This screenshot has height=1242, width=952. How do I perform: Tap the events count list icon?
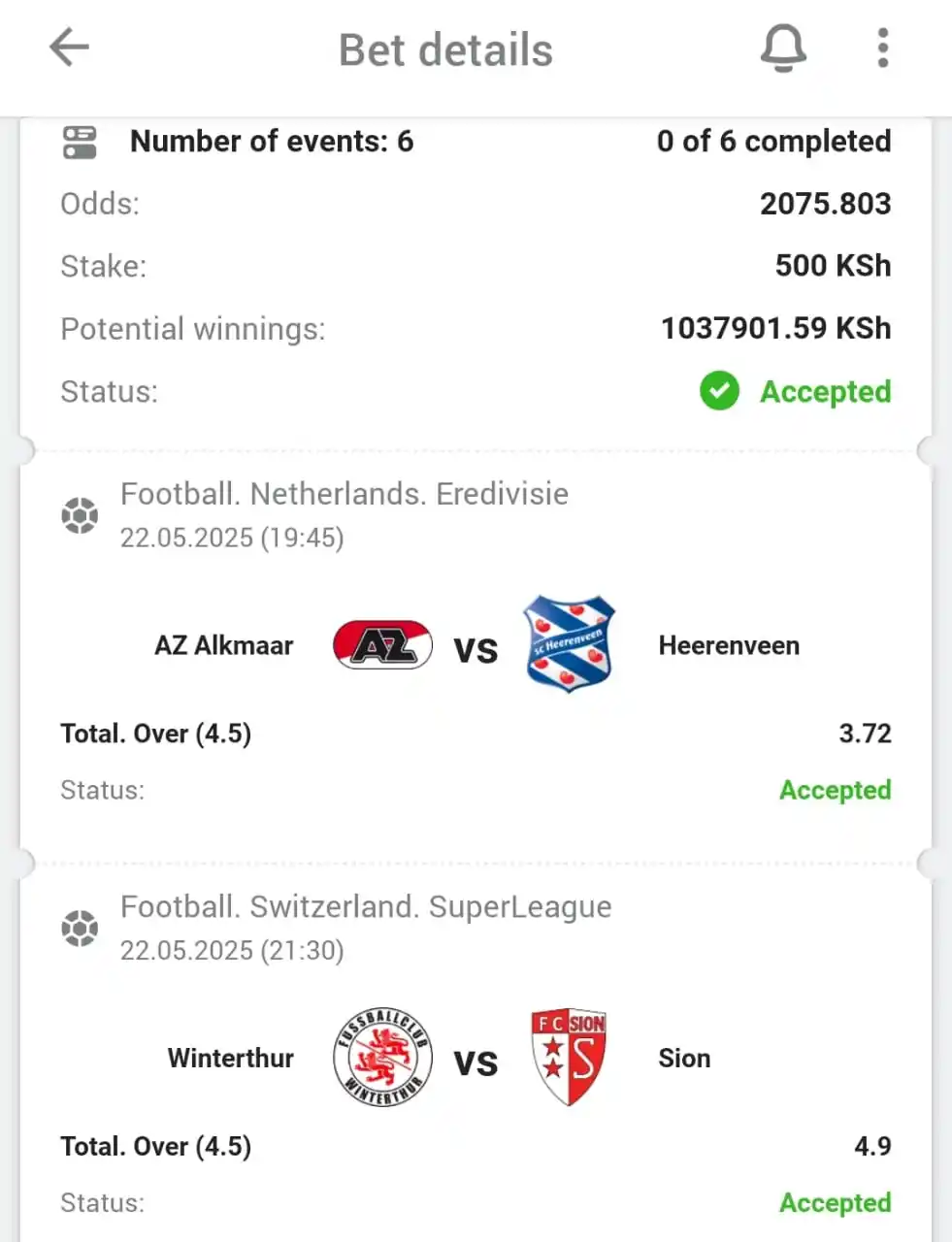(x=80, y=142)
